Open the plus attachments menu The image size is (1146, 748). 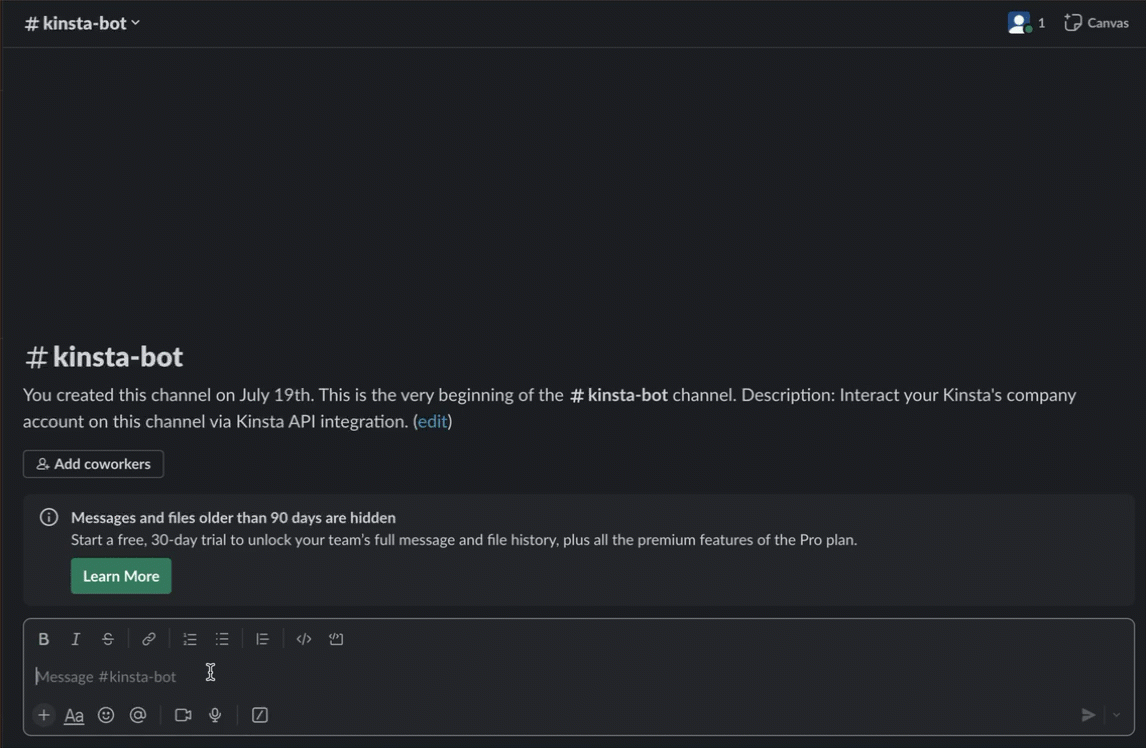(43, 715)
